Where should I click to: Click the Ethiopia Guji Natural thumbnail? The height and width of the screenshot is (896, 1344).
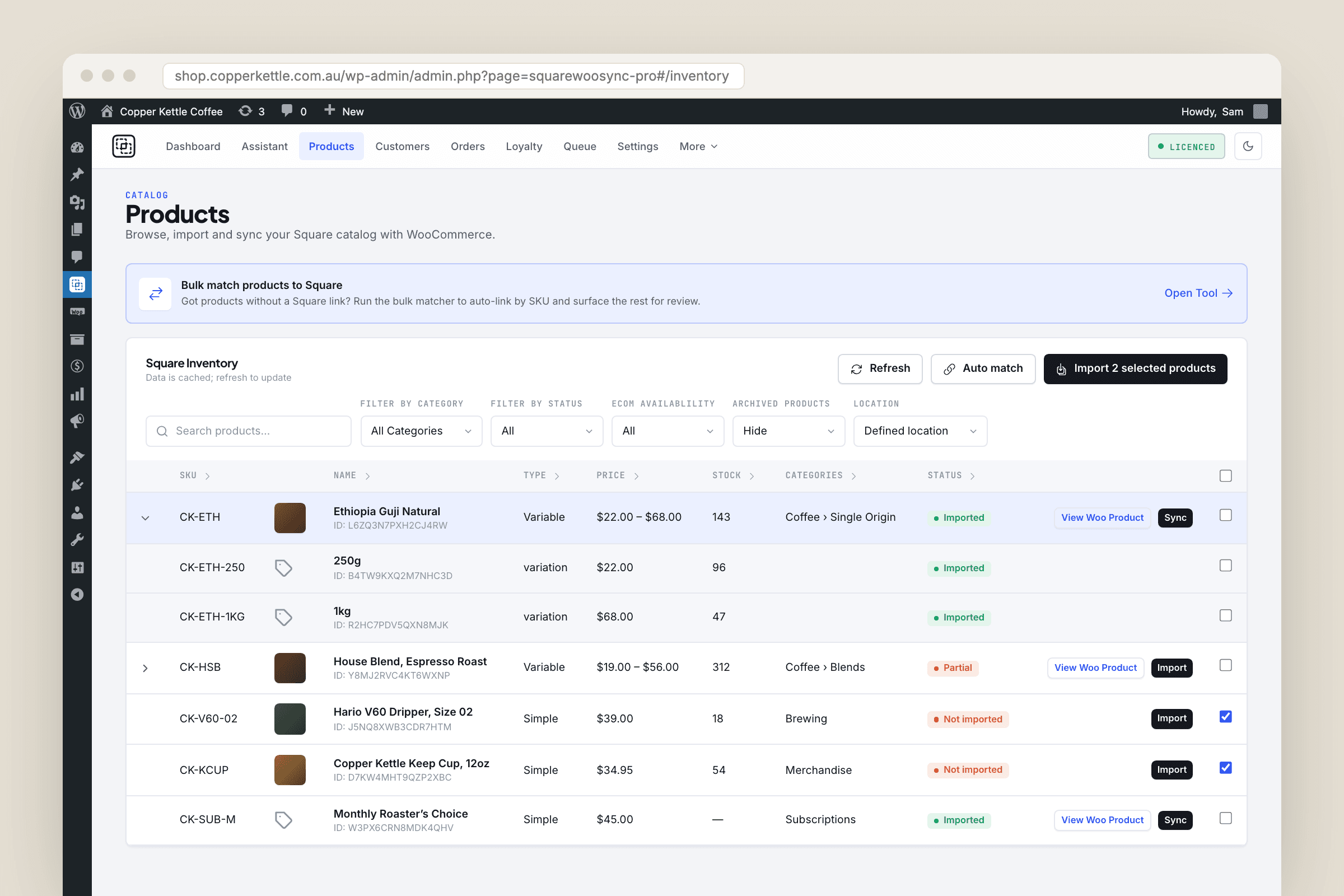290,517
